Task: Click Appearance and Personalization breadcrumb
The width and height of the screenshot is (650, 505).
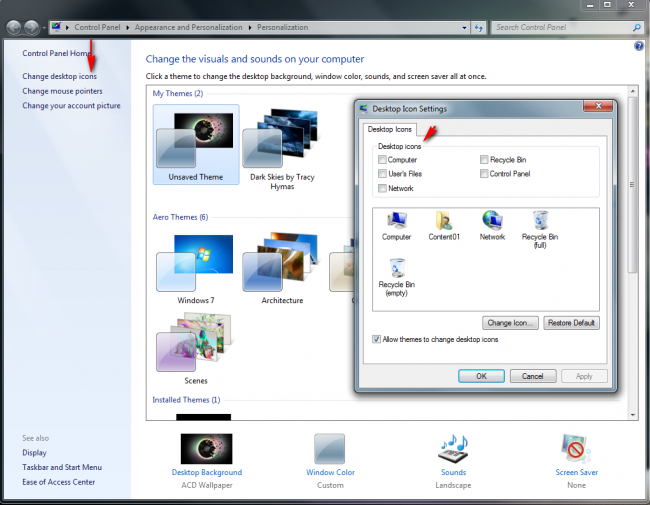Action: click(189, 27)
